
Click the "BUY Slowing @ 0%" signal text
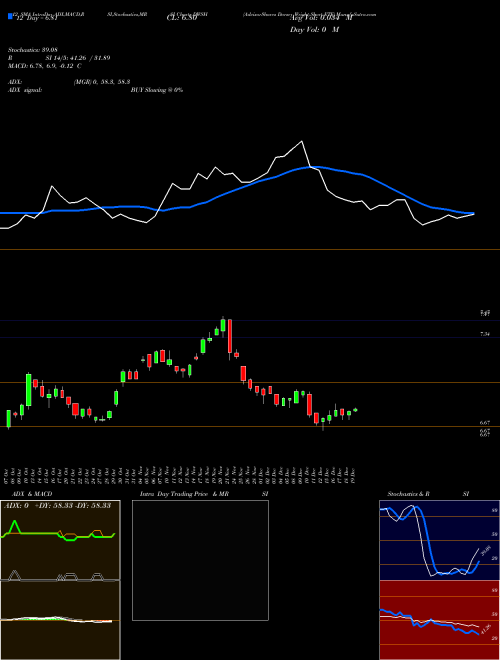[157, 90]
